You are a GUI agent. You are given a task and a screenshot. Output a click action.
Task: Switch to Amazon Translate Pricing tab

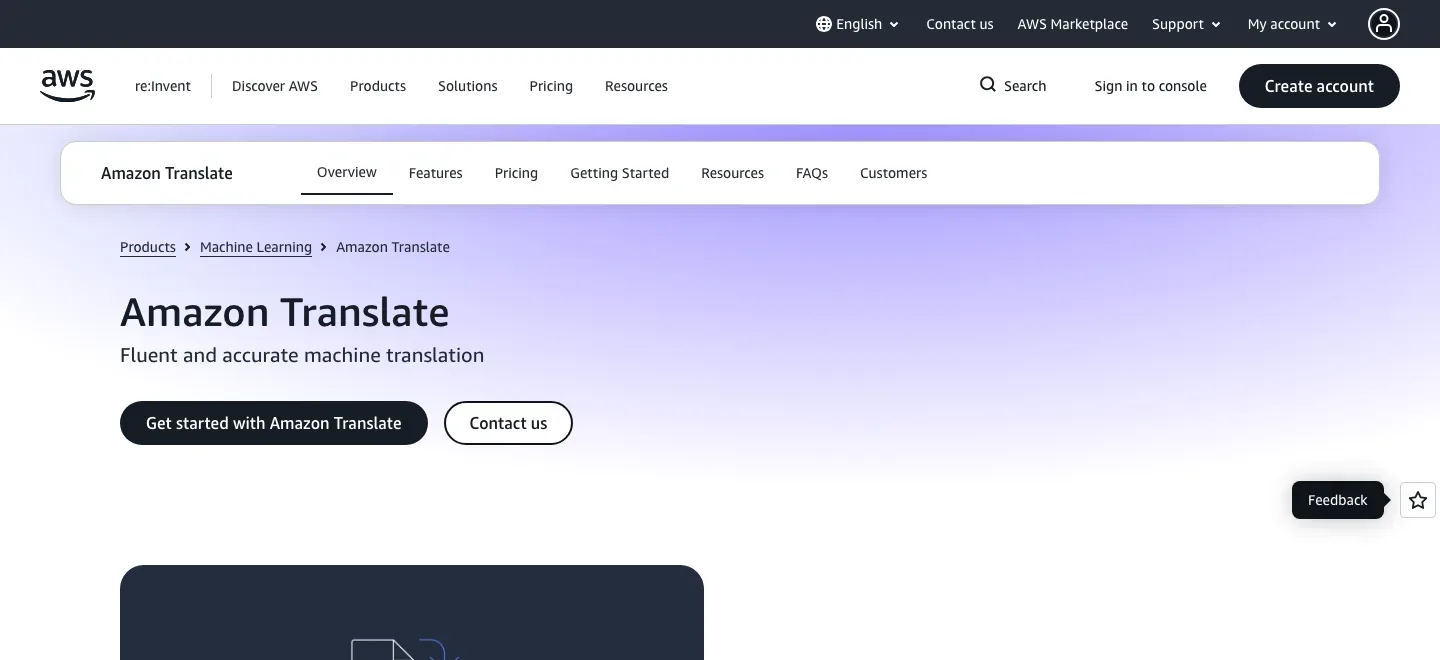coord(516,173)
